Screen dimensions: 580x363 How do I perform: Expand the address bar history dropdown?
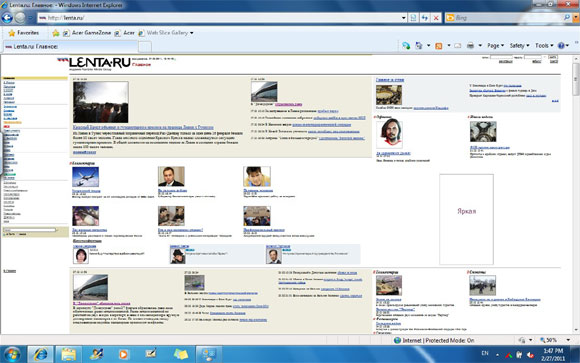click(x=403, y=18)
